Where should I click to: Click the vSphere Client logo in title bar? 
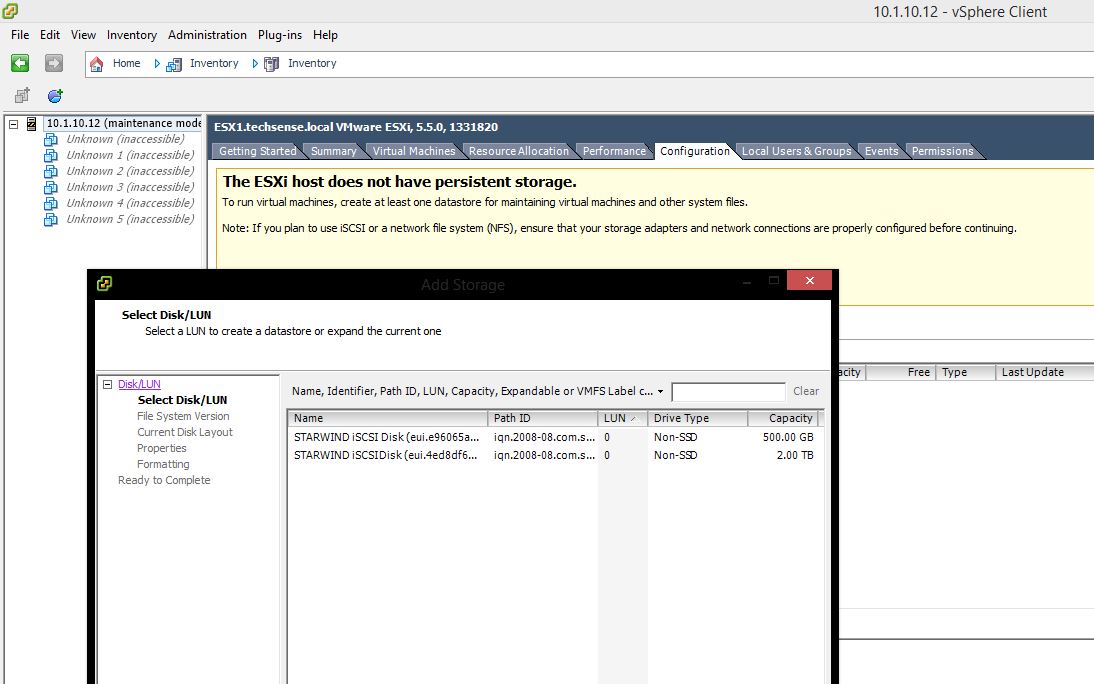(10, 11)
